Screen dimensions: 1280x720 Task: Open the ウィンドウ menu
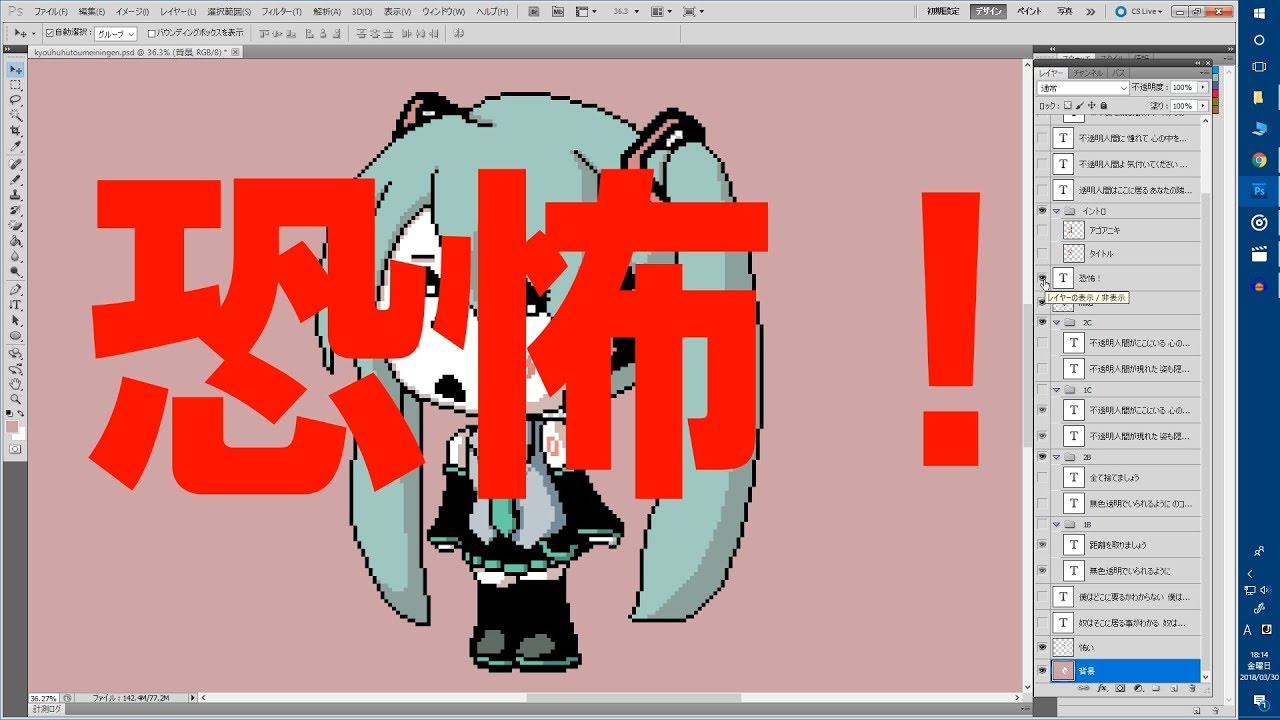click(443, 11)
